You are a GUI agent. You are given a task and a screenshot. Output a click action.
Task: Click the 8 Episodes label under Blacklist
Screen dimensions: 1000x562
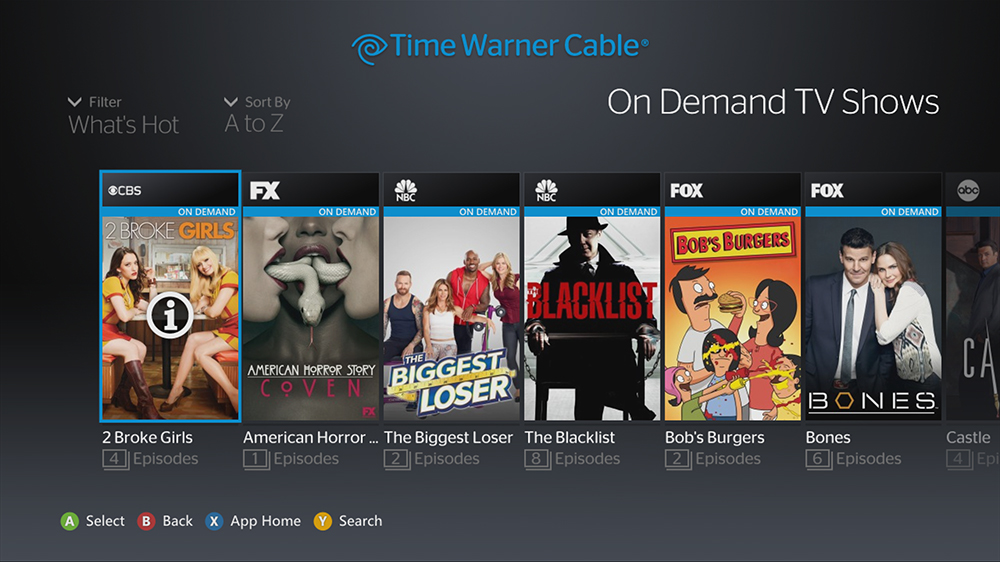coord(572,459)
